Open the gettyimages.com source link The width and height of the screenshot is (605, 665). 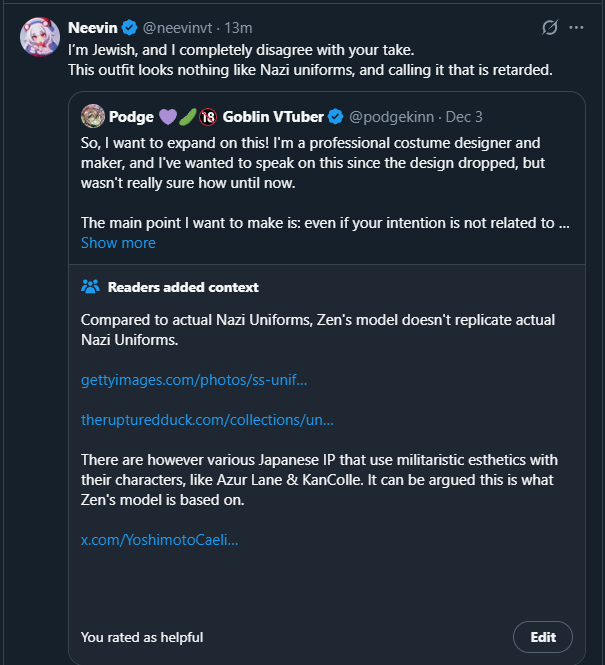point(194,380)
